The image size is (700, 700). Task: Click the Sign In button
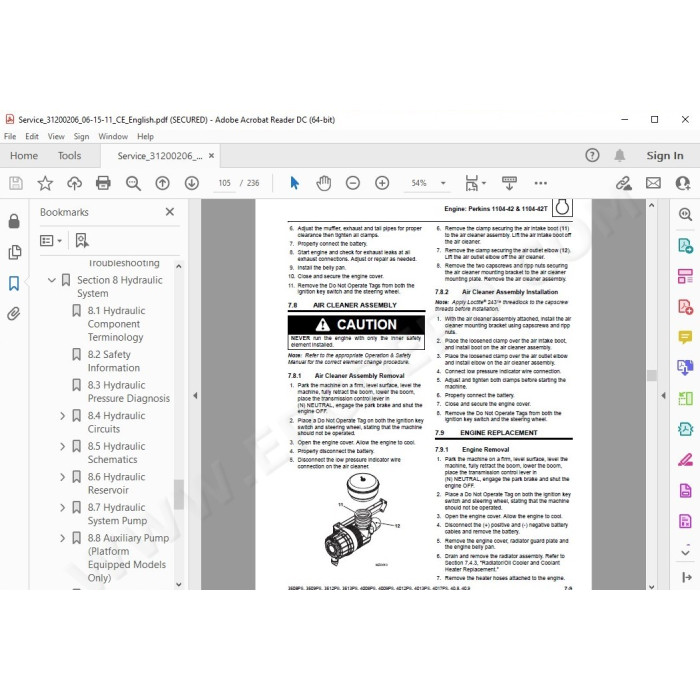(x=665, y=155)
